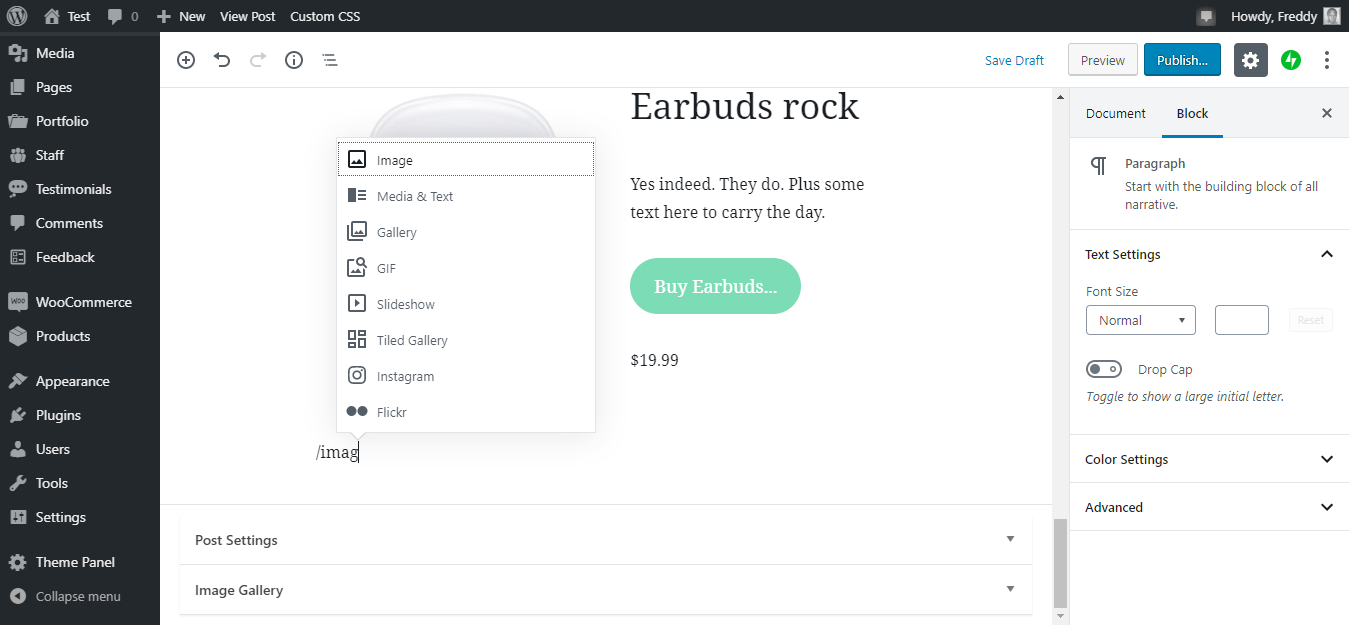Expand the Post Settings section
Viewport: 1349px width, 625px height.
click(x=605, y=540)
